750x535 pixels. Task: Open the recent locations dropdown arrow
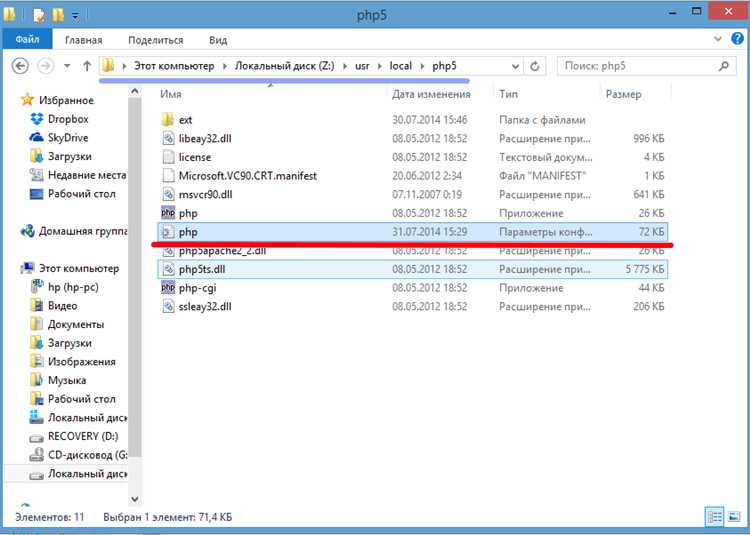(x=67, y=66)
